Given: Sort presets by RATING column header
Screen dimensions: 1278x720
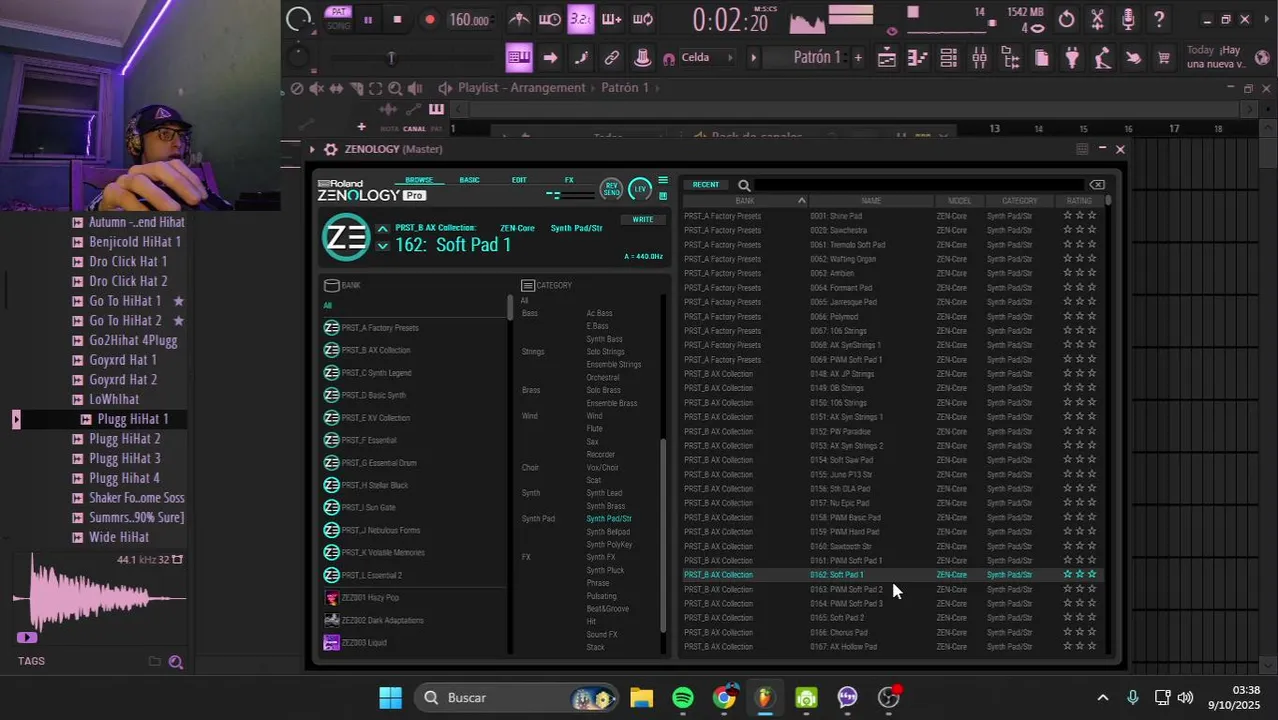Looking at the screenshot, I should coord(1079,201).
